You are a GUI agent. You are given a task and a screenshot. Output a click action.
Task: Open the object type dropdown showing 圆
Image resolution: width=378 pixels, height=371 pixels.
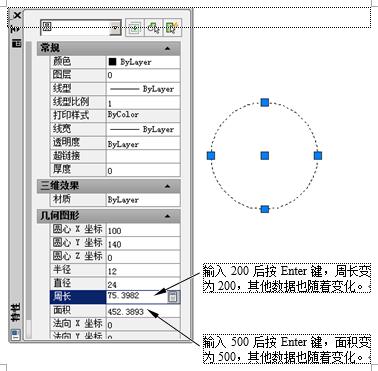pyautogui.click(x=80, y=28)
